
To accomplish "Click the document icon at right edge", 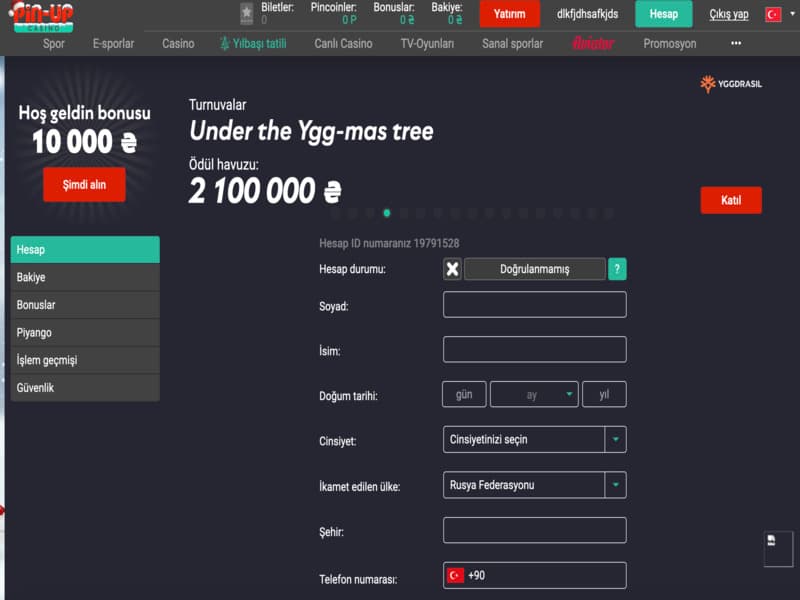I will point(772,541).
